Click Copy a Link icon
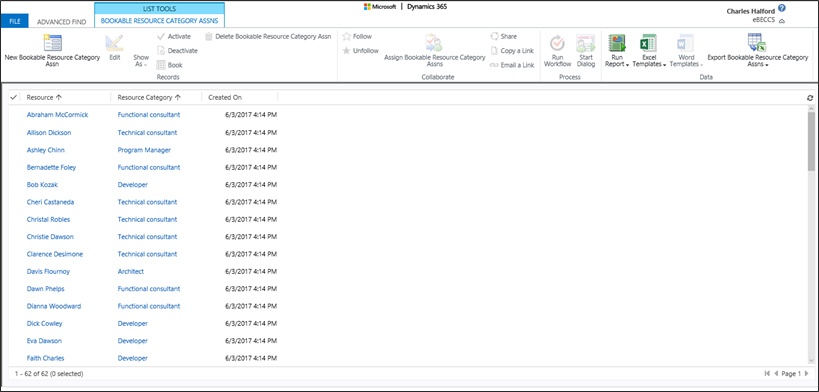The height and width of the screenshot is (392, 819). (x=495, y=51)
